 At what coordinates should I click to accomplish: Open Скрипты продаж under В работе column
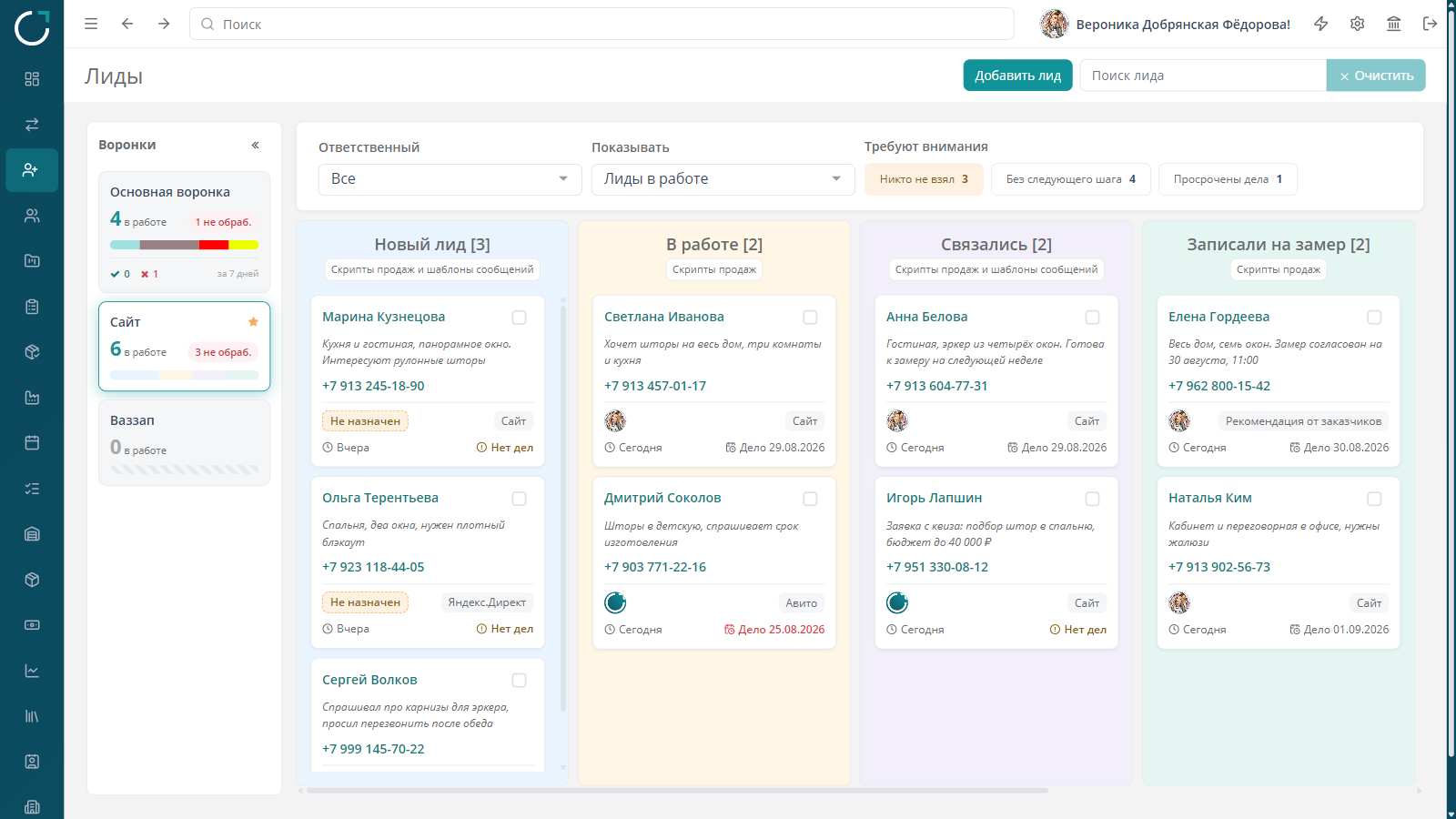tap(714, 269)
